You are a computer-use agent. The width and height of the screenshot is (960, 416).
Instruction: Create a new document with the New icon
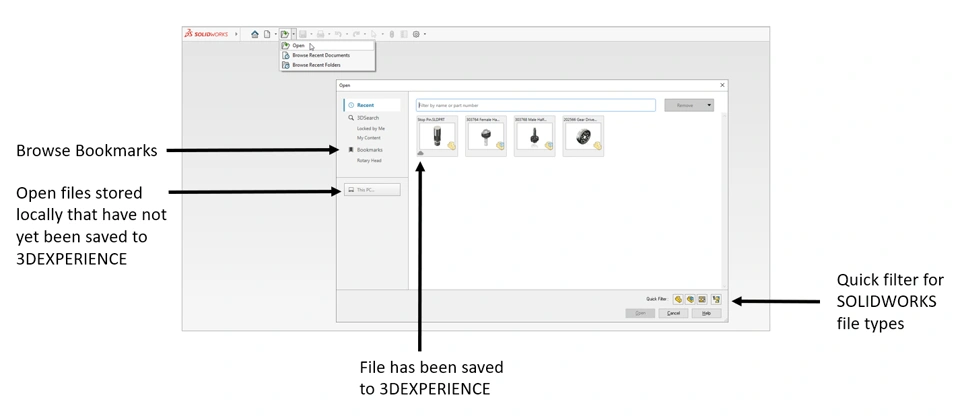[x=267, y=34]
